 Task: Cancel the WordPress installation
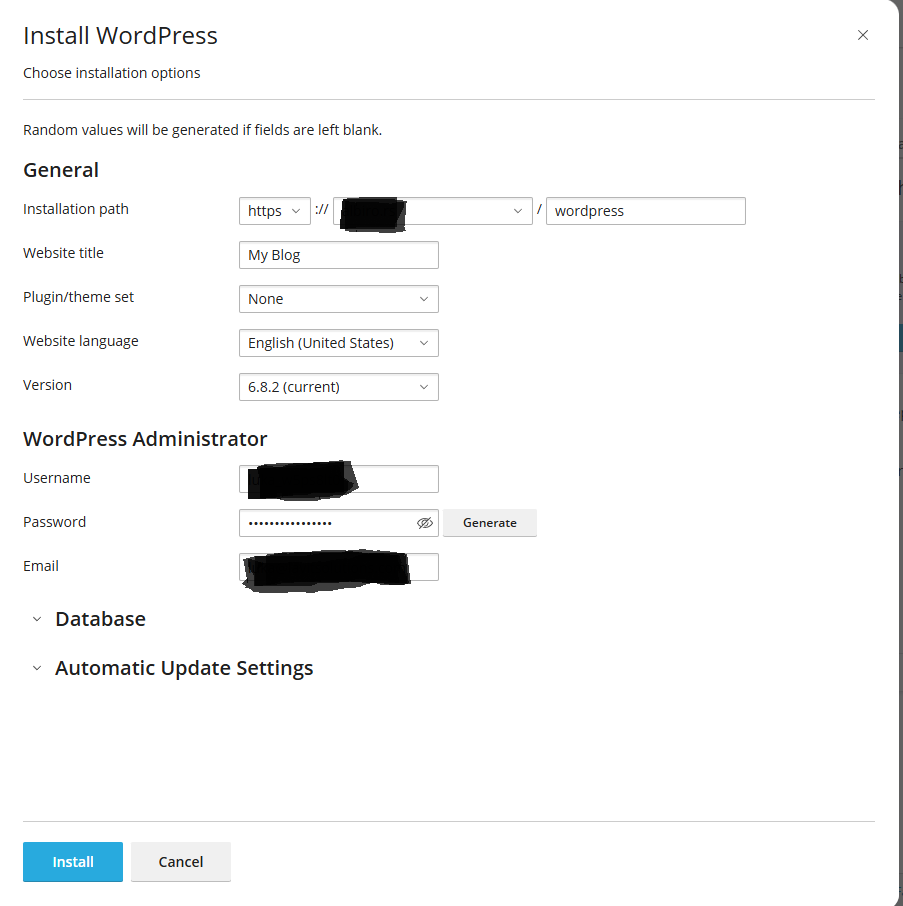[x=181, y=862]
